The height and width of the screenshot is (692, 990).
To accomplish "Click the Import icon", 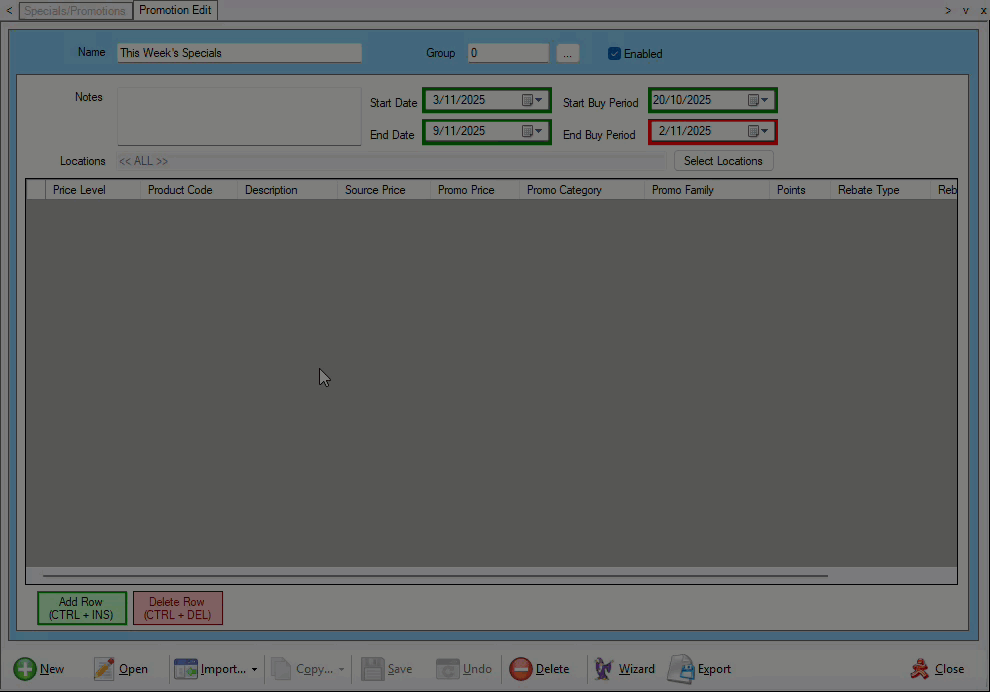I will [186, 669].
